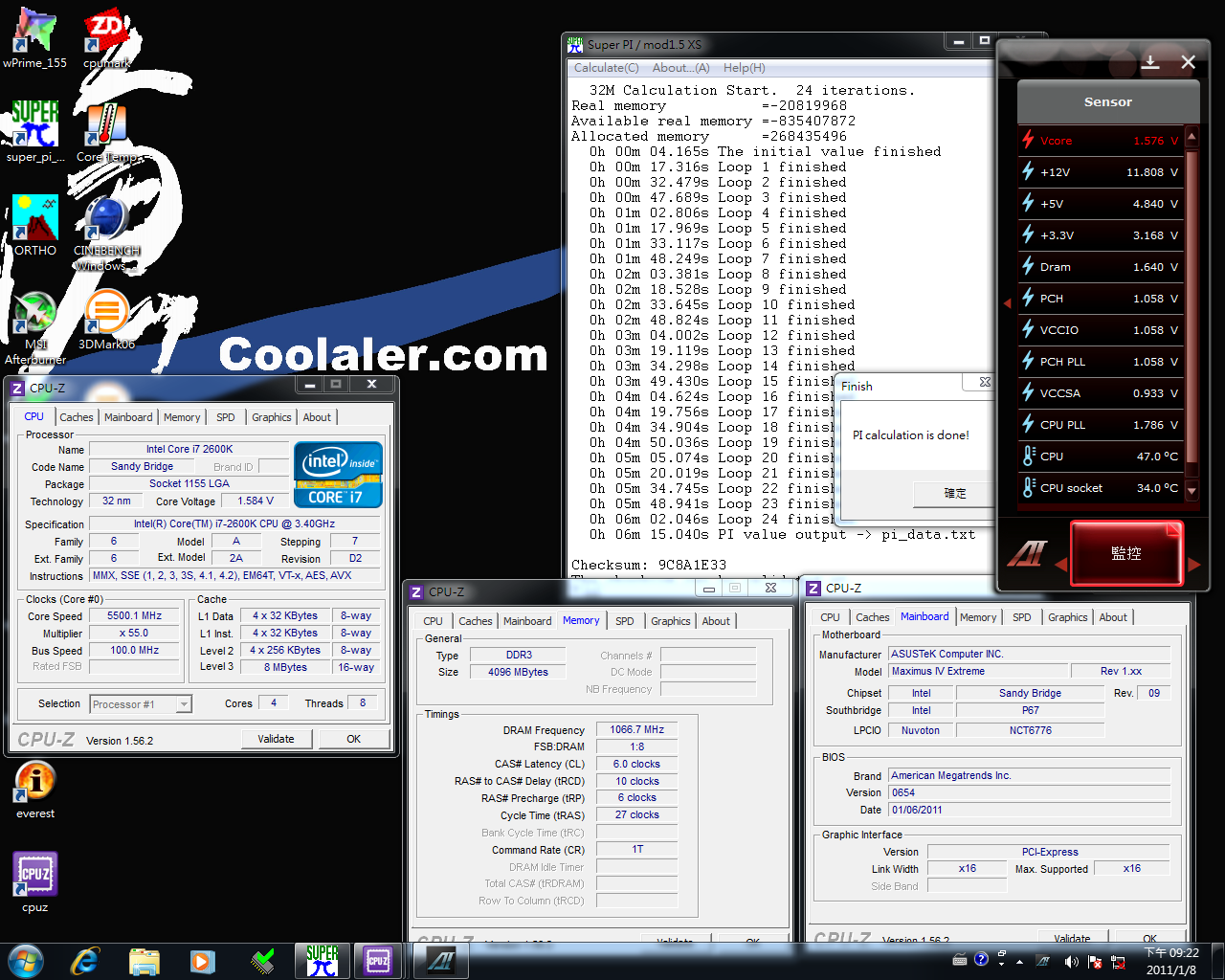
Task: Close the Sensor panel with X
Action: [x=1188, y=62]
